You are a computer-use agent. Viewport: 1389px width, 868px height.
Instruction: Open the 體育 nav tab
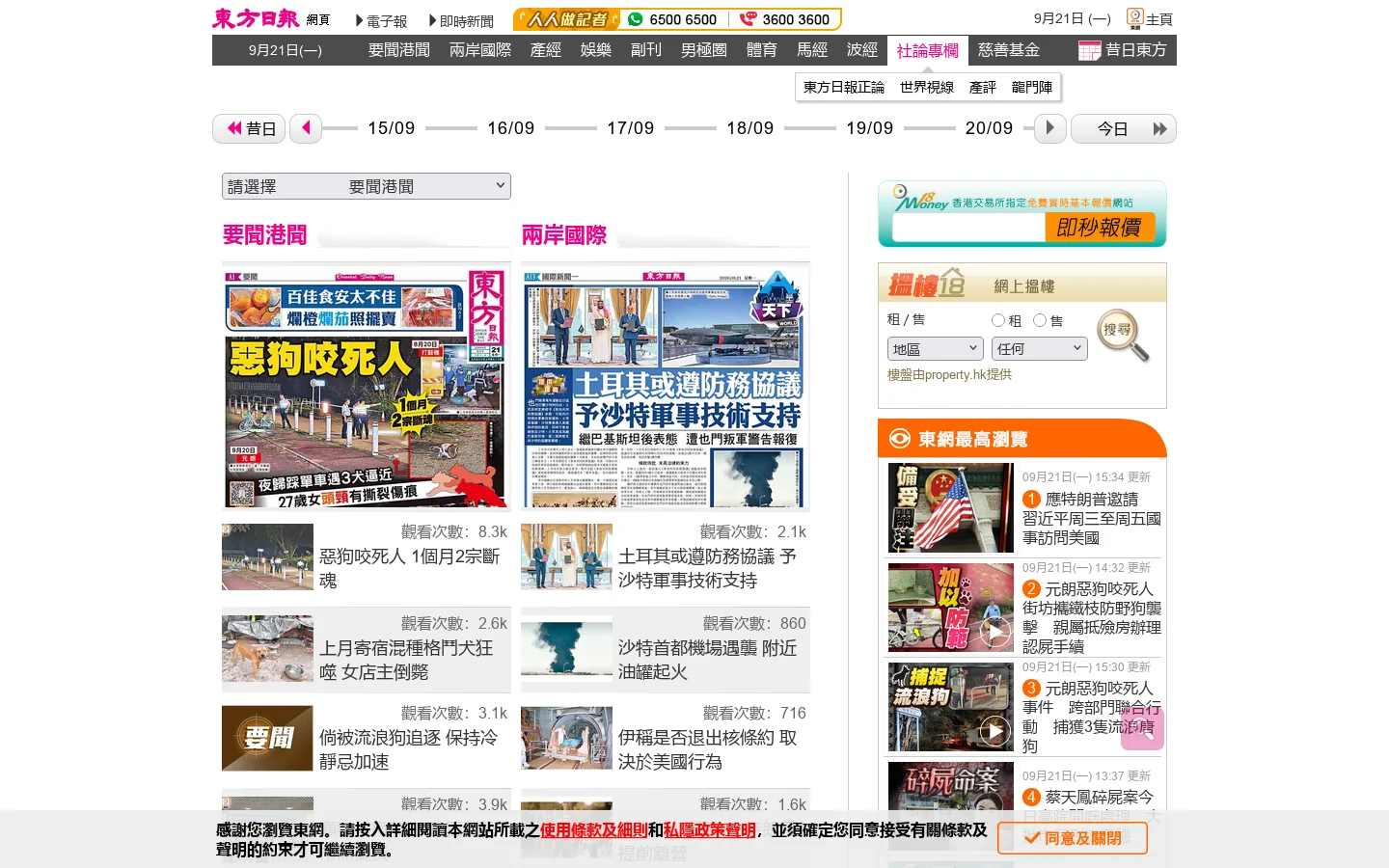[x=762, y=50]
